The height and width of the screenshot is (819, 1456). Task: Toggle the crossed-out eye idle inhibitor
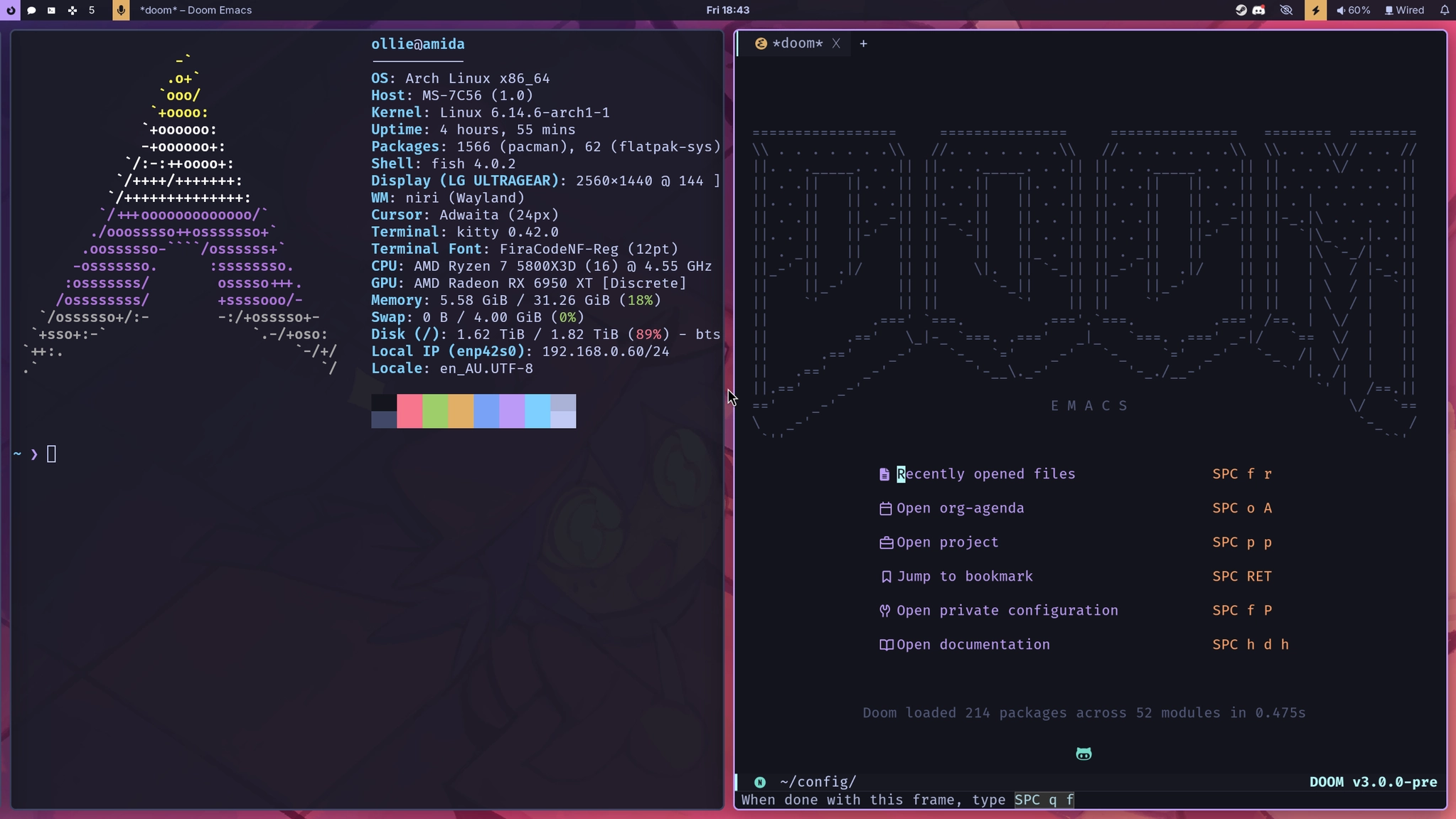pyautogui.click(x=1286, y=10)
